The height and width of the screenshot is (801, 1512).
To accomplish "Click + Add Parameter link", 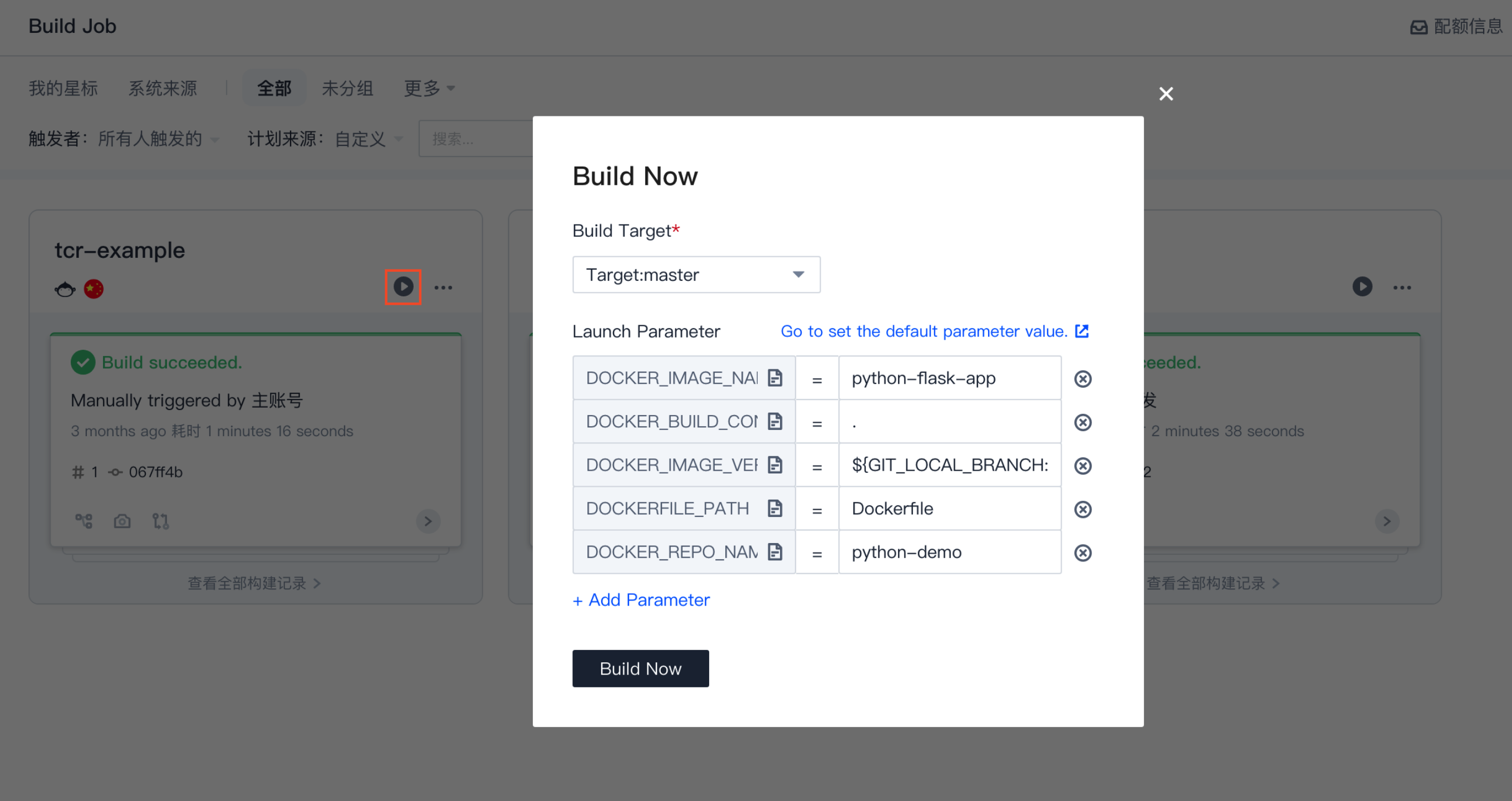I will 641,600.
